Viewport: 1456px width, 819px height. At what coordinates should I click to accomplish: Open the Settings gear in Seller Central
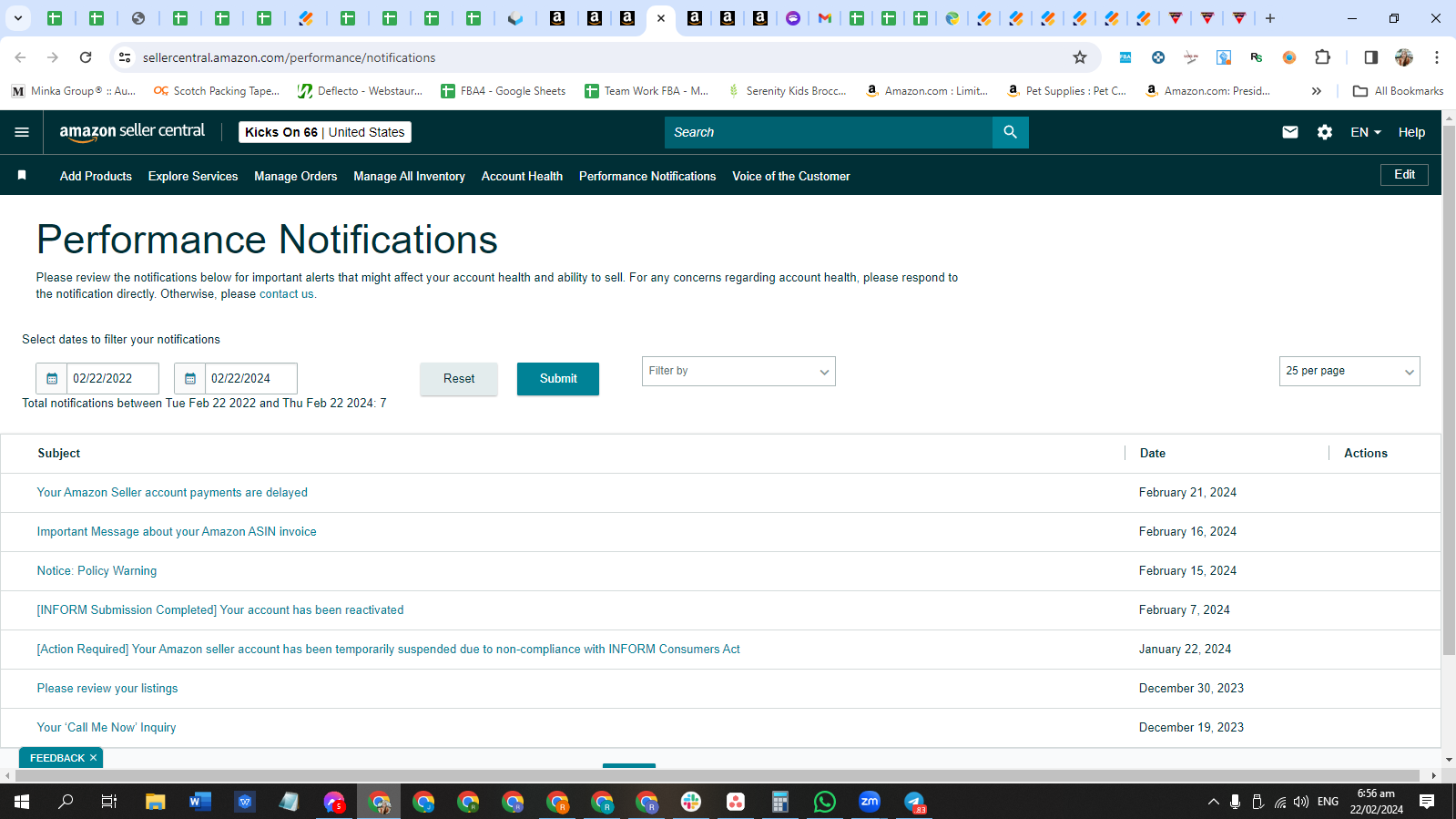click(x=1325, y=132)
